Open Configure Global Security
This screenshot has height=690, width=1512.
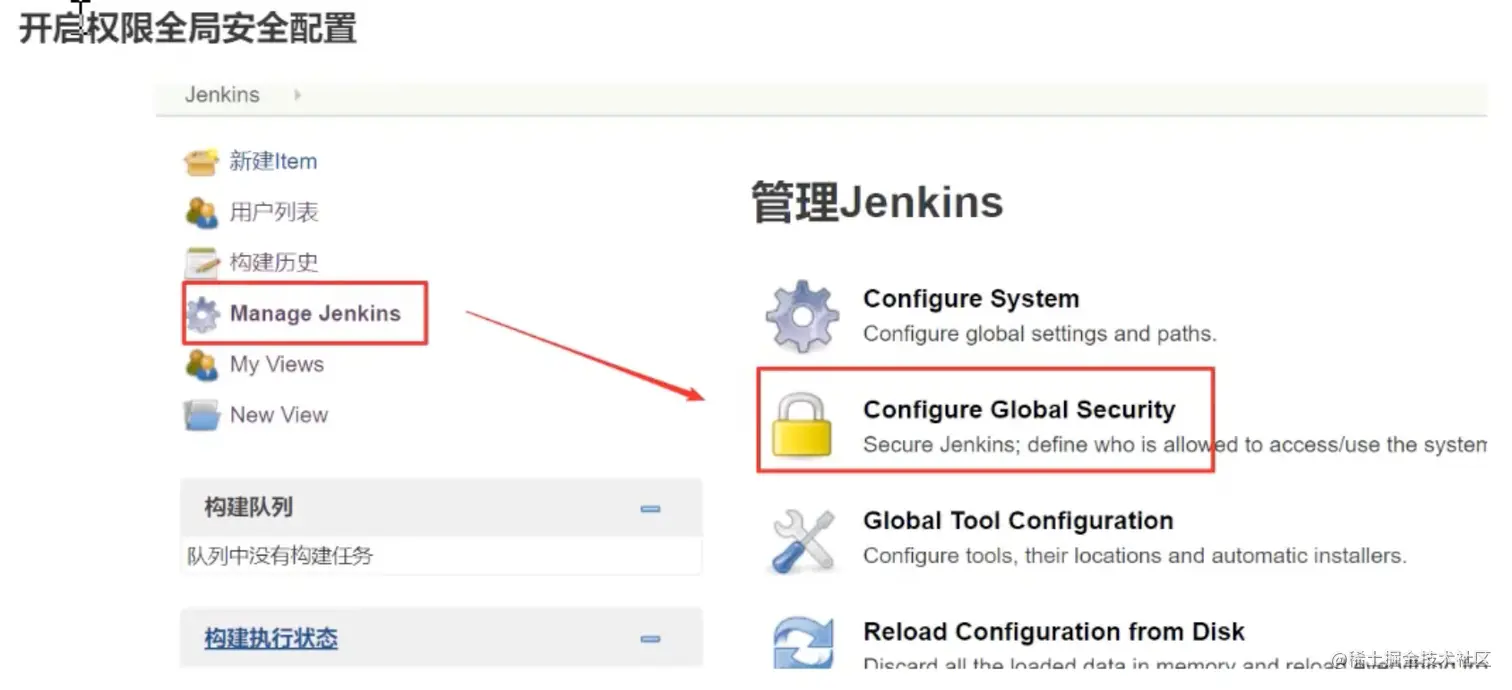click(x=1019, y=410)
